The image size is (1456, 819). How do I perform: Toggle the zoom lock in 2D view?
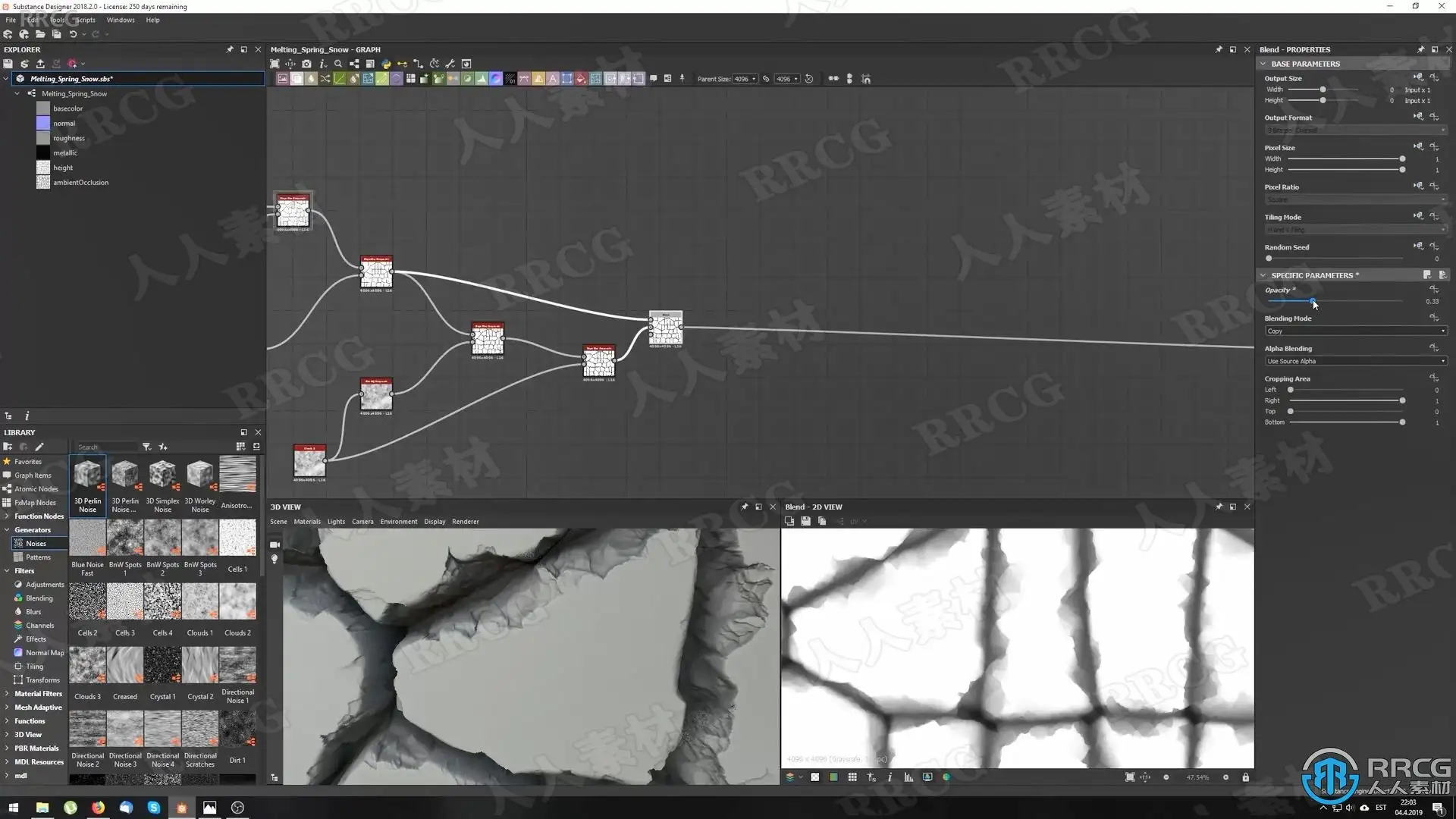(1245, 777)
